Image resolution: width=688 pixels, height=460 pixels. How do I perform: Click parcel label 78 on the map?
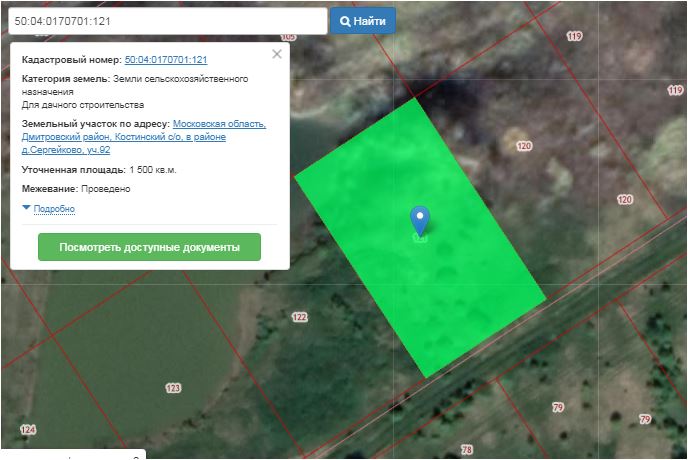[466, 450]
